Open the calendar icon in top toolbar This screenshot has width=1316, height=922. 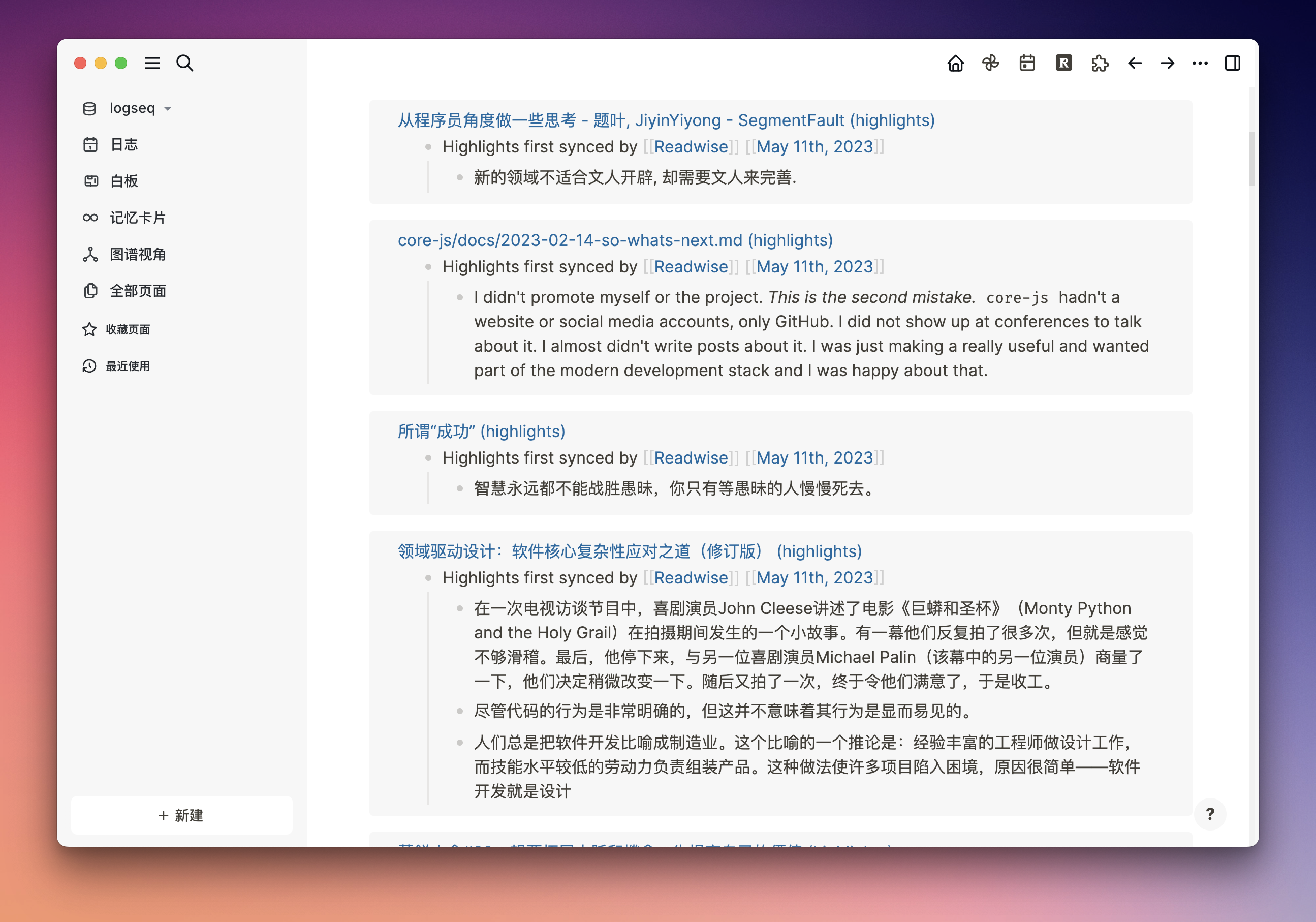tap(1027, 63)
